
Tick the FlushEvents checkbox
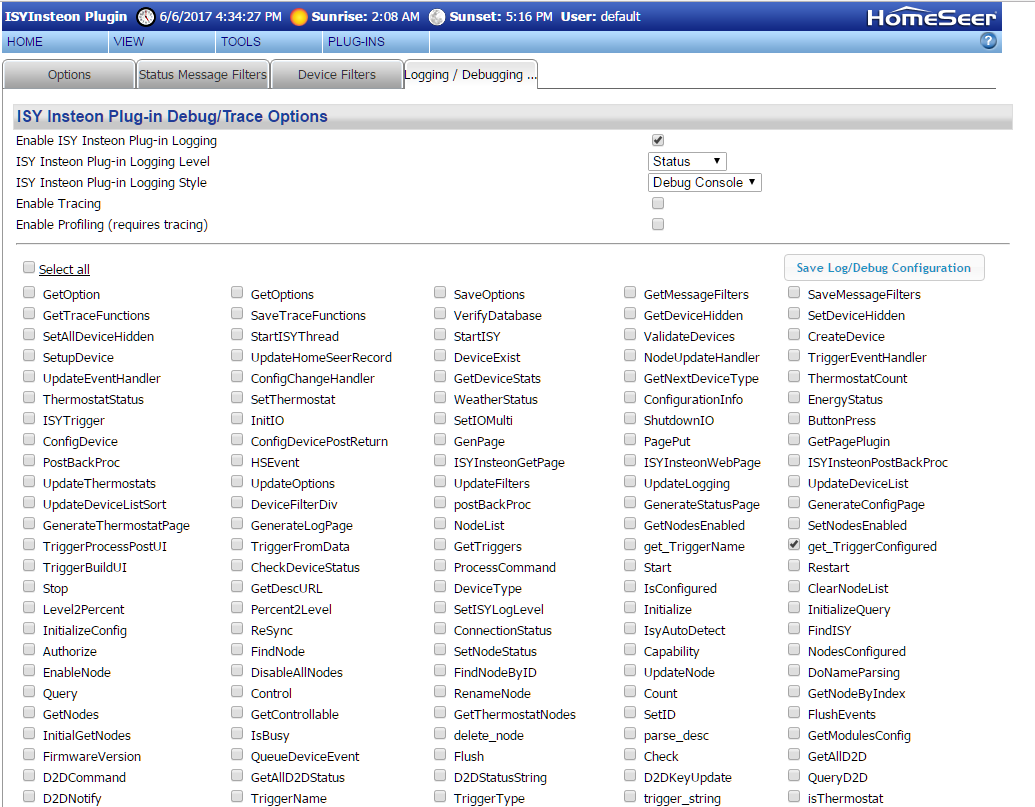pyautogui.click(x=794, y=713)
